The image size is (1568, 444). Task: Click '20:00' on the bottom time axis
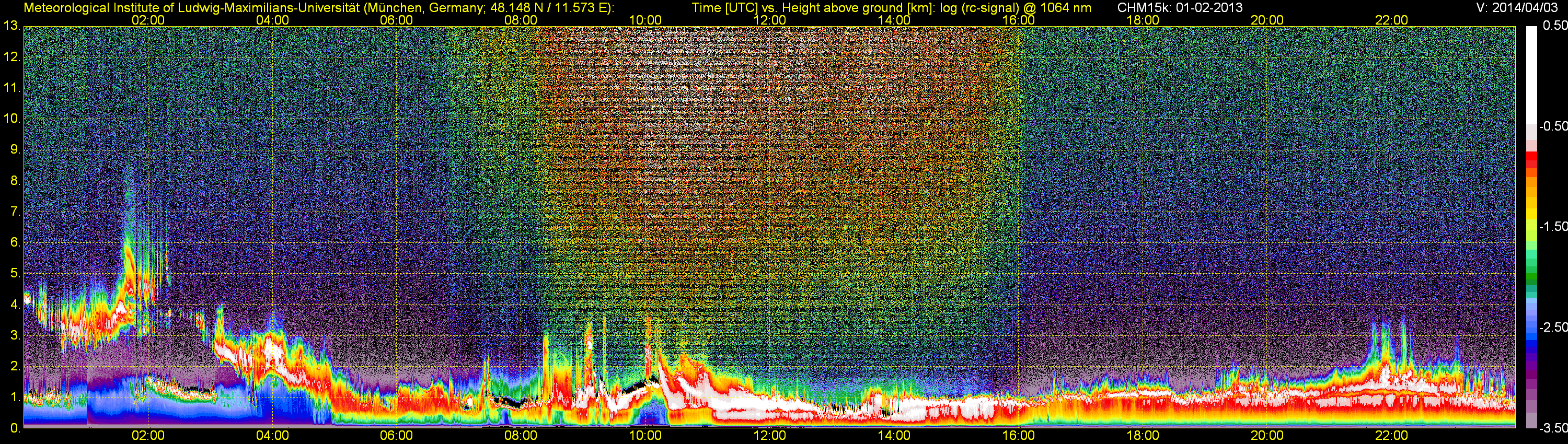point(1267,436)
